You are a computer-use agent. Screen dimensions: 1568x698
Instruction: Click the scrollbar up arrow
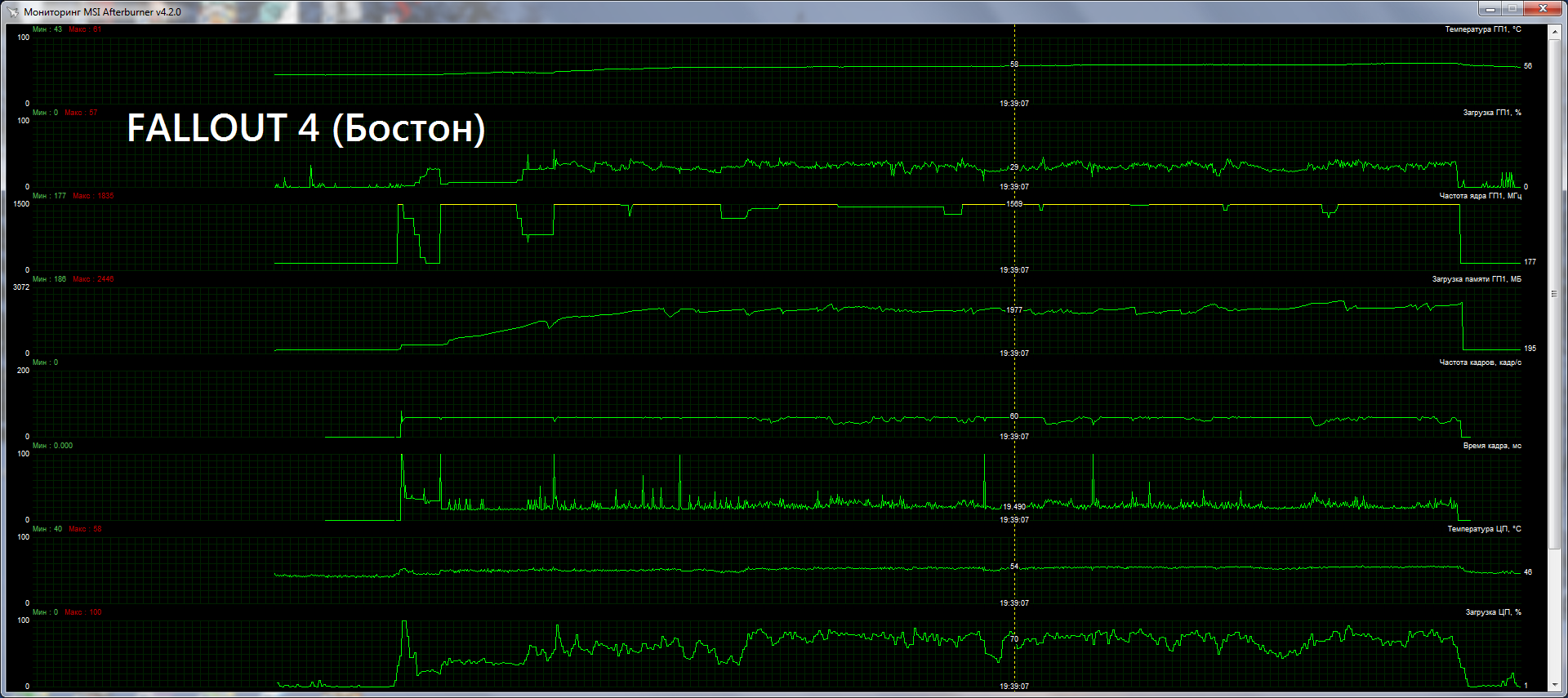[1555, 31]
